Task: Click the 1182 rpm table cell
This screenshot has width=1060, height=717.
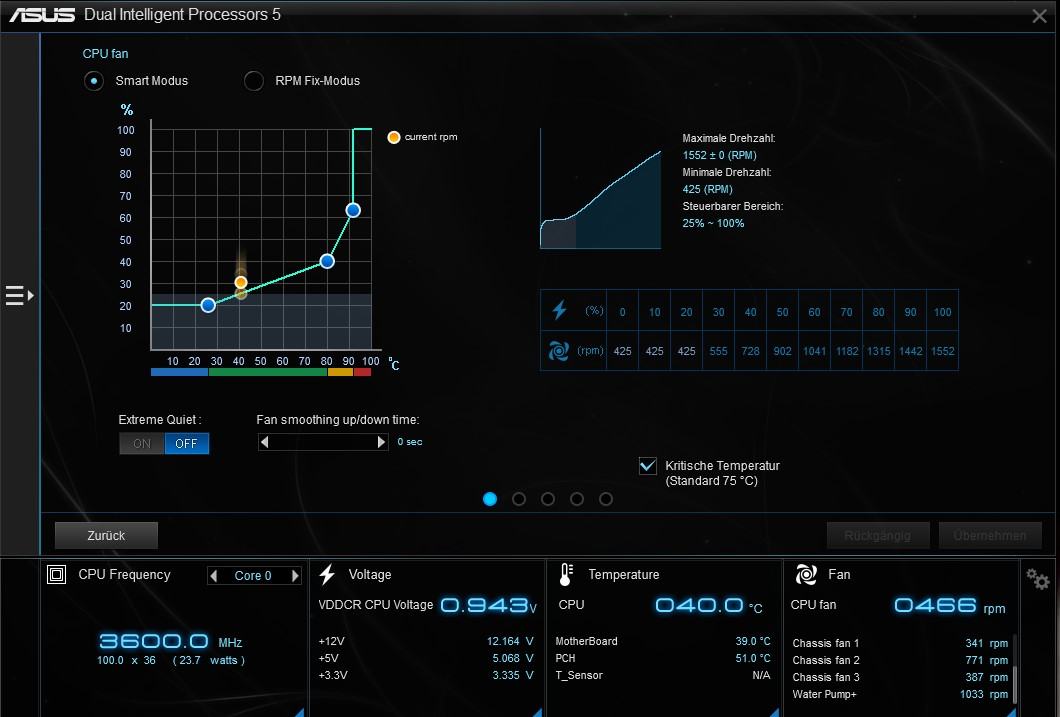Action: tap(846, 351)
